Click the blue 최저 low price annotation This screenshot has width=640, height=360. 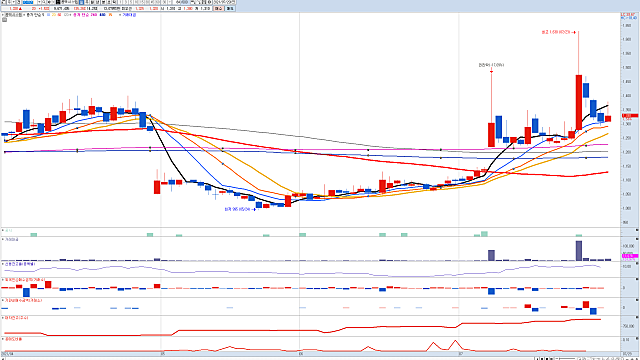(x=240, y=209)
